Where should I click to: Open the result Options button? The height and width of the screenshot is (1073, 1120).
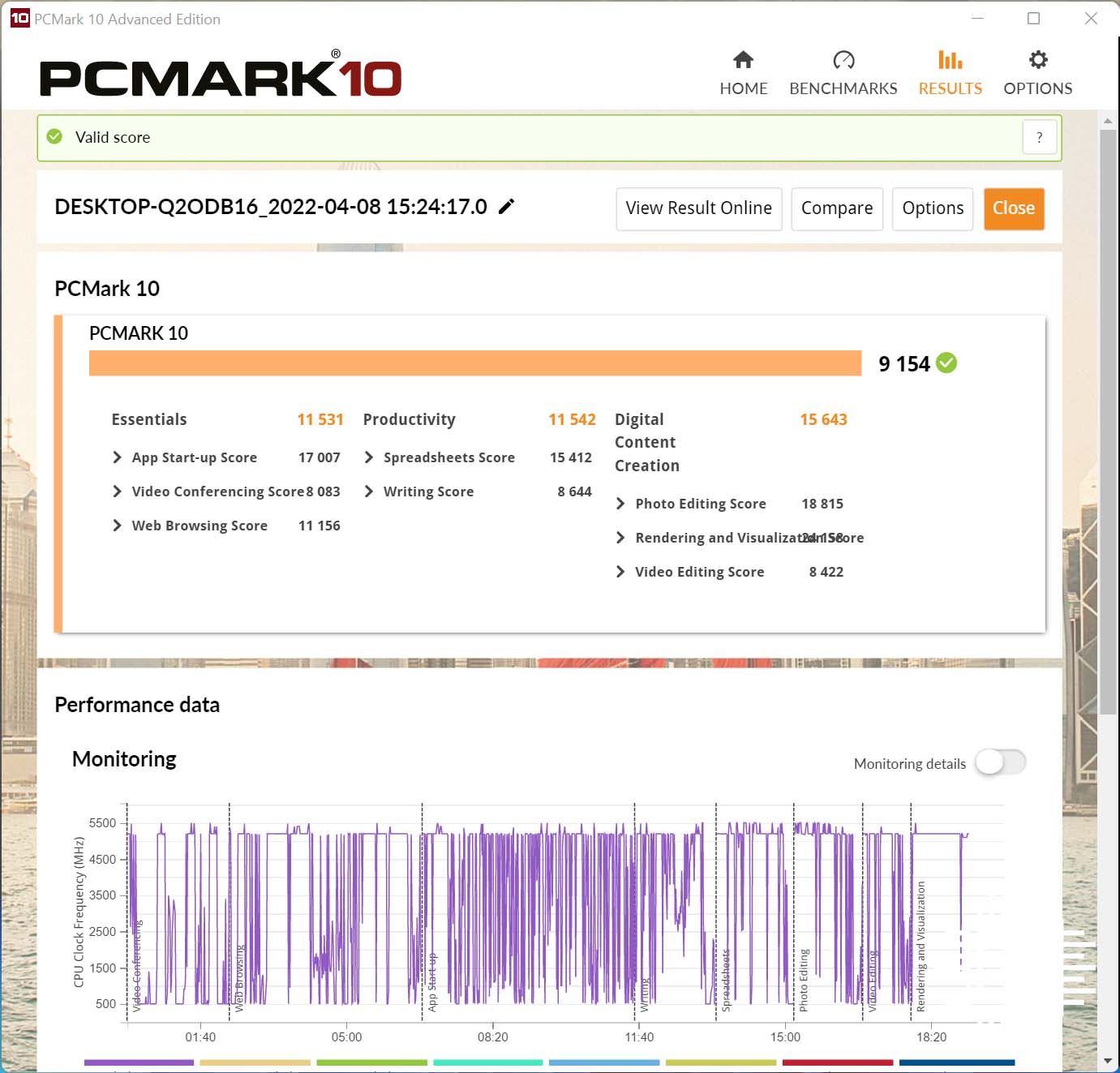click(932, 208)
